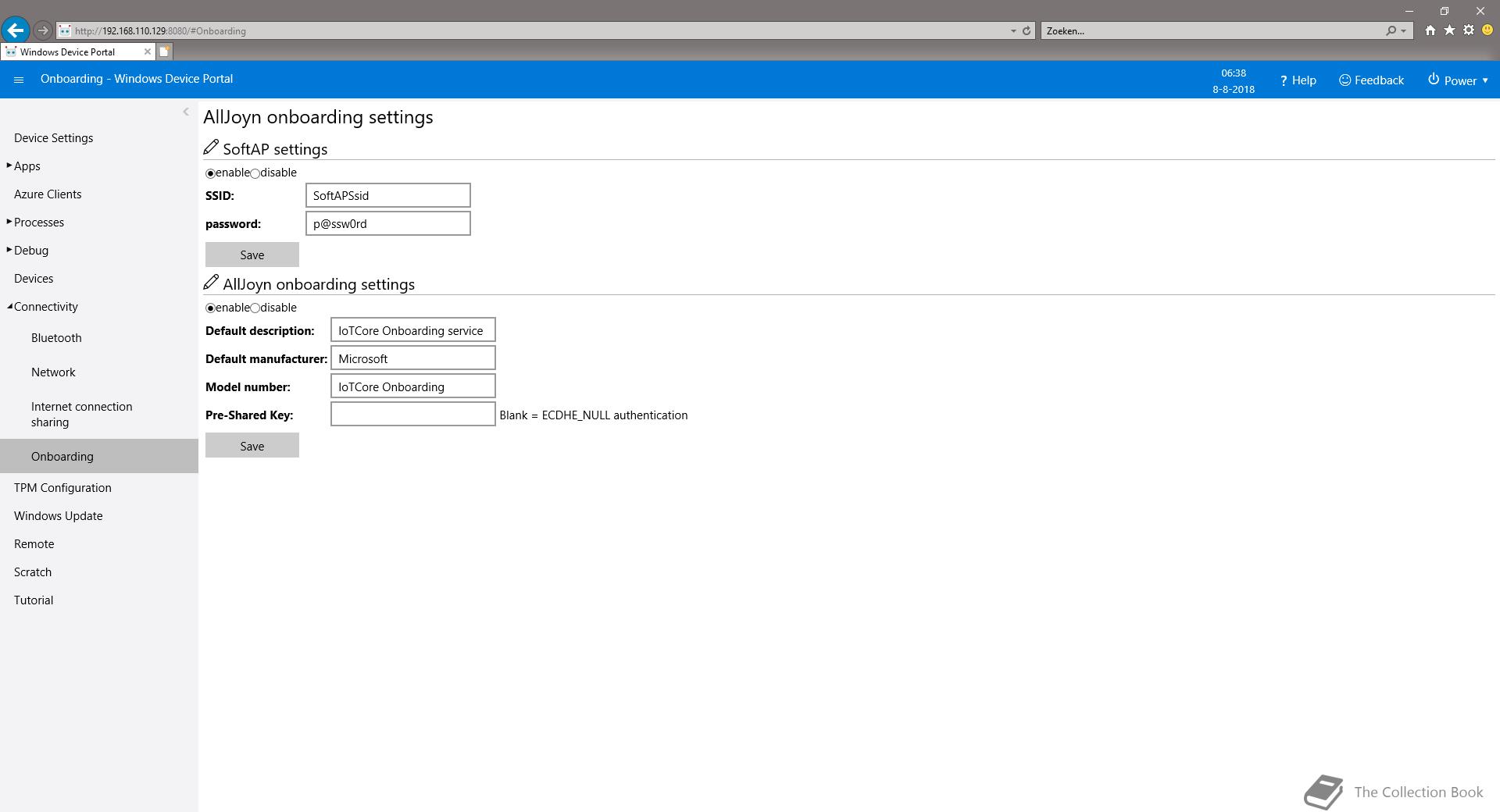This screenshot has height=812, width=1500.
Task: Click the search magnifier icon
Action: [x=1391, y=30]
